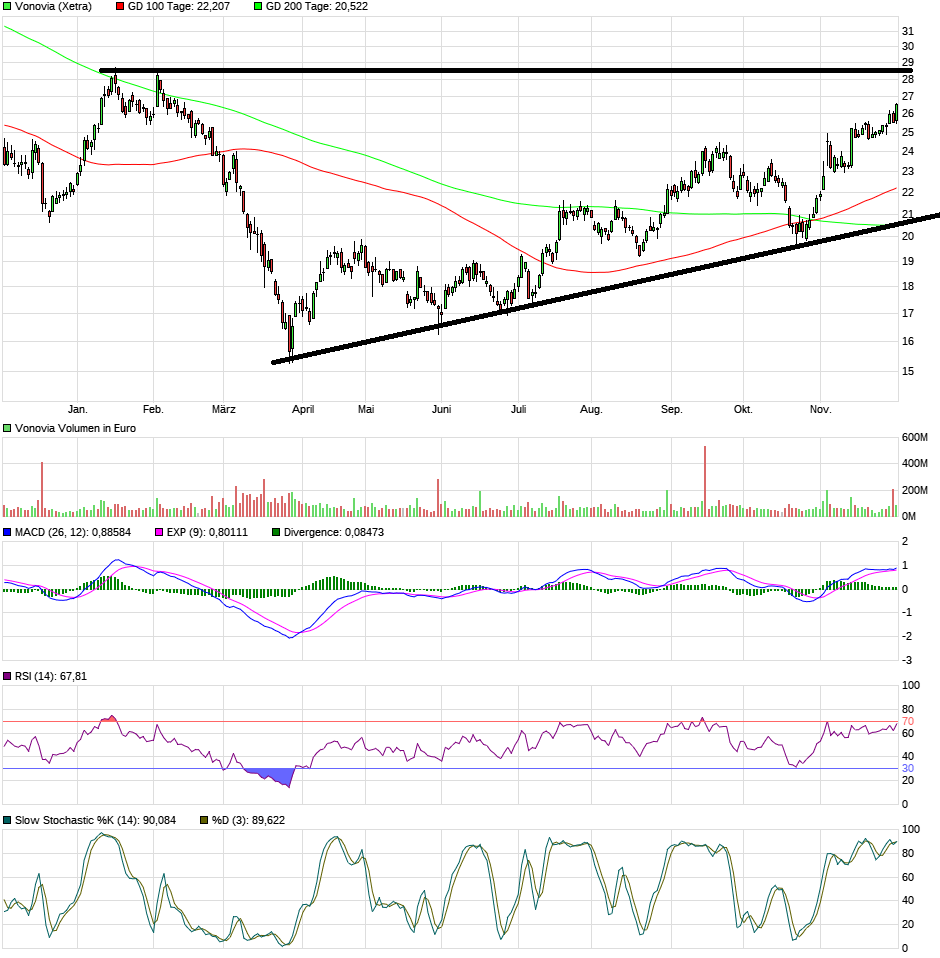Click the purple RSI (14) legend swatch
The image size is (940, 958).
click(x=7, y=676)
